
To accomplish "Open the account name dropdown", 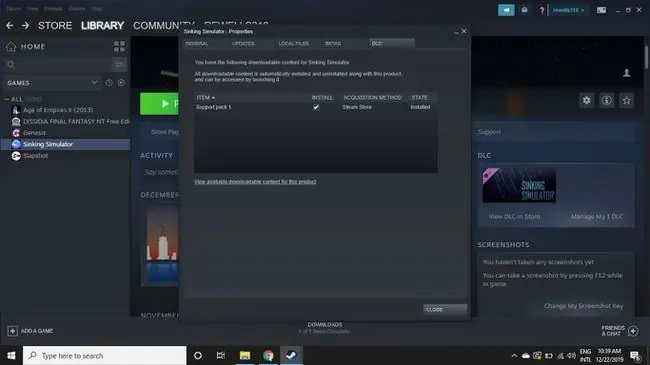I will pyautogui.click(x=569, y=10).
